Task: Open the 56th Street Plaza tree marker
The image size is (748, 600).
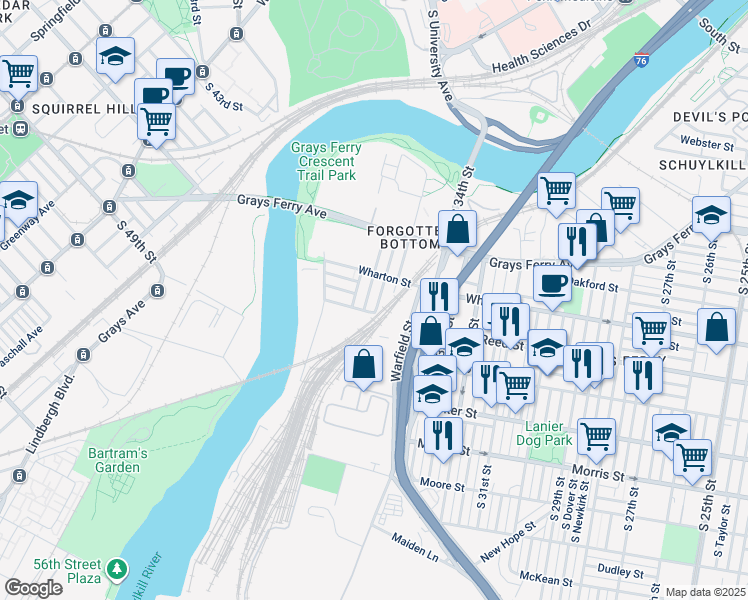Action: coord(117,569)
